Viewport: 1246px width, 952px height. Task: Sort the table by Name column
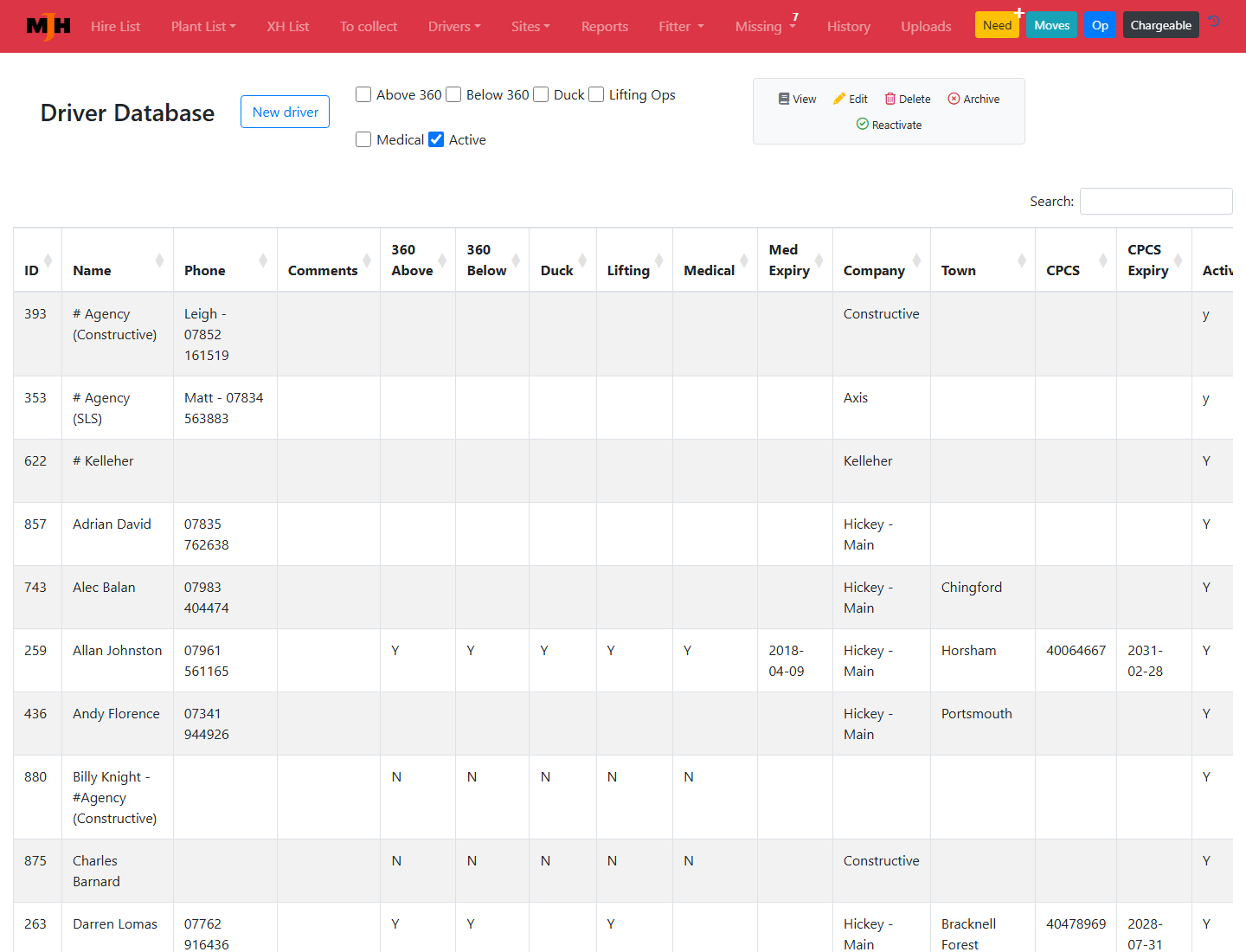118,261
